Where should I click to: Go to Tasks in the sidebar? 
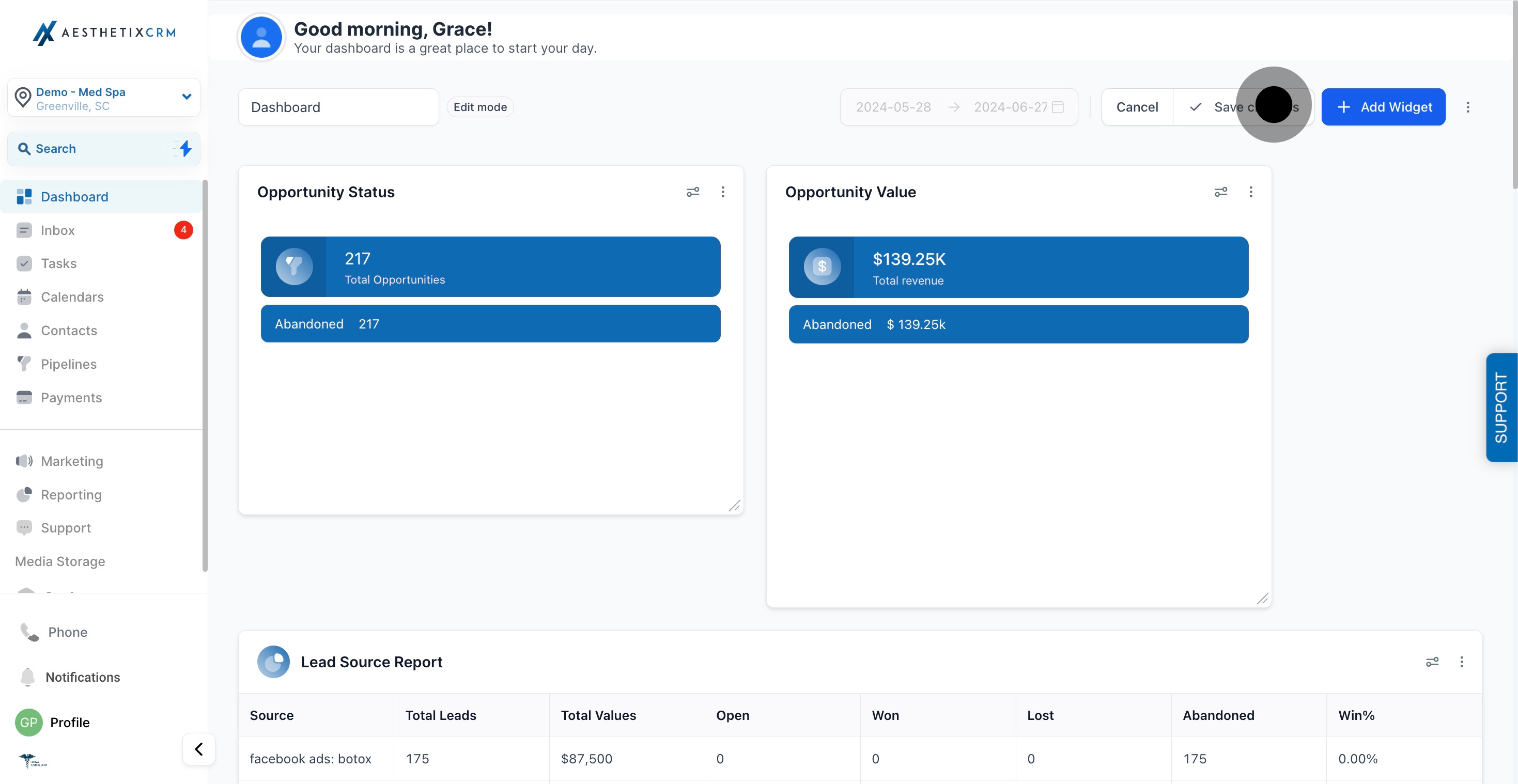101,263
